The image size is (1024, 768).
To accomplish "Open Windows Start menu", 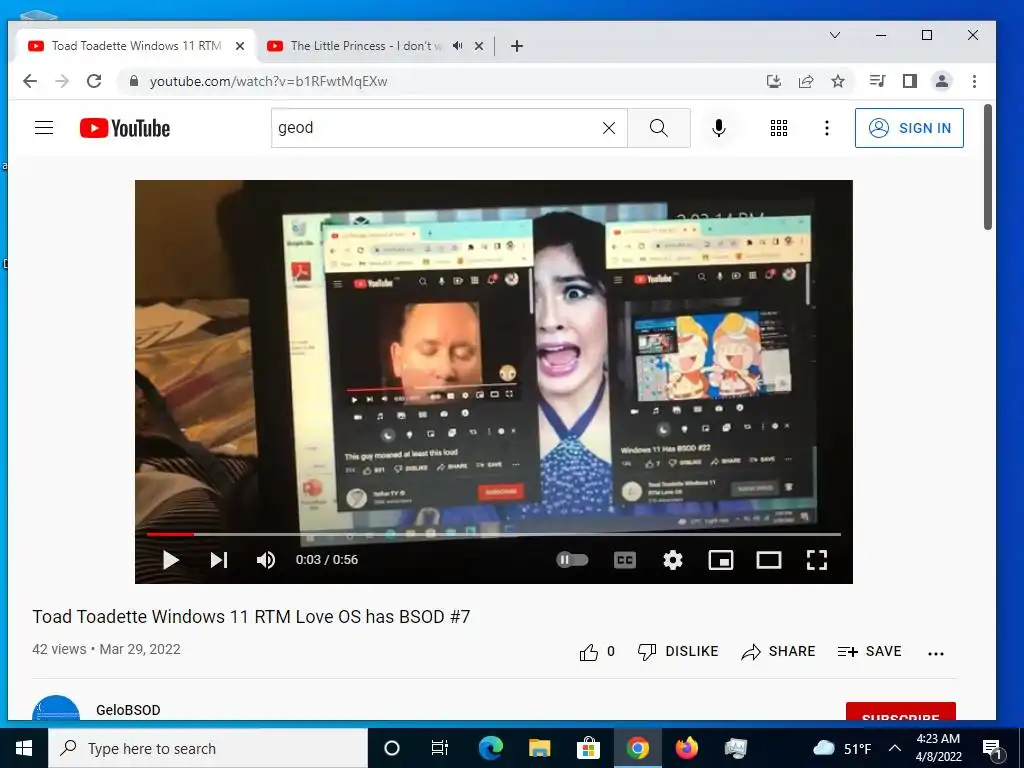I will click(x=24, y=748).
